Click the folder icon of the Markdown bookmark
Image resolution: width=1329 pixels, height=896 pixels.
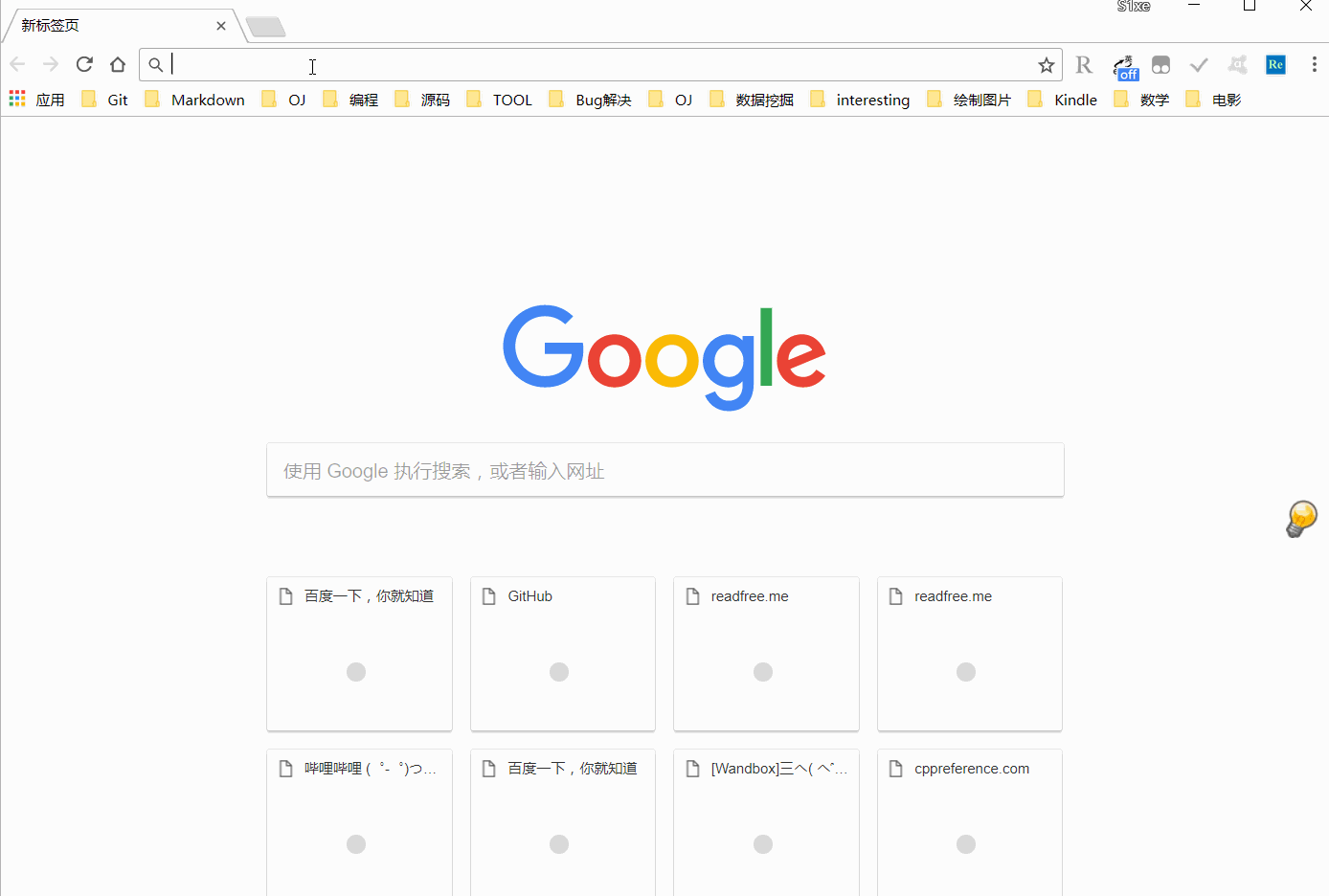(152, 99)
